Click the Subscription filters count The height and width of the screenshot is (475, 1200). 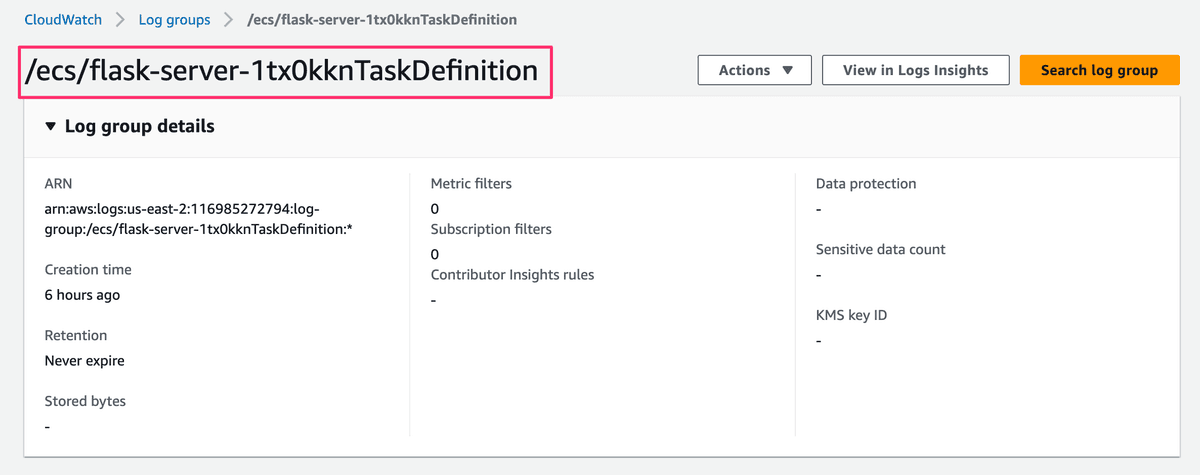435,254
